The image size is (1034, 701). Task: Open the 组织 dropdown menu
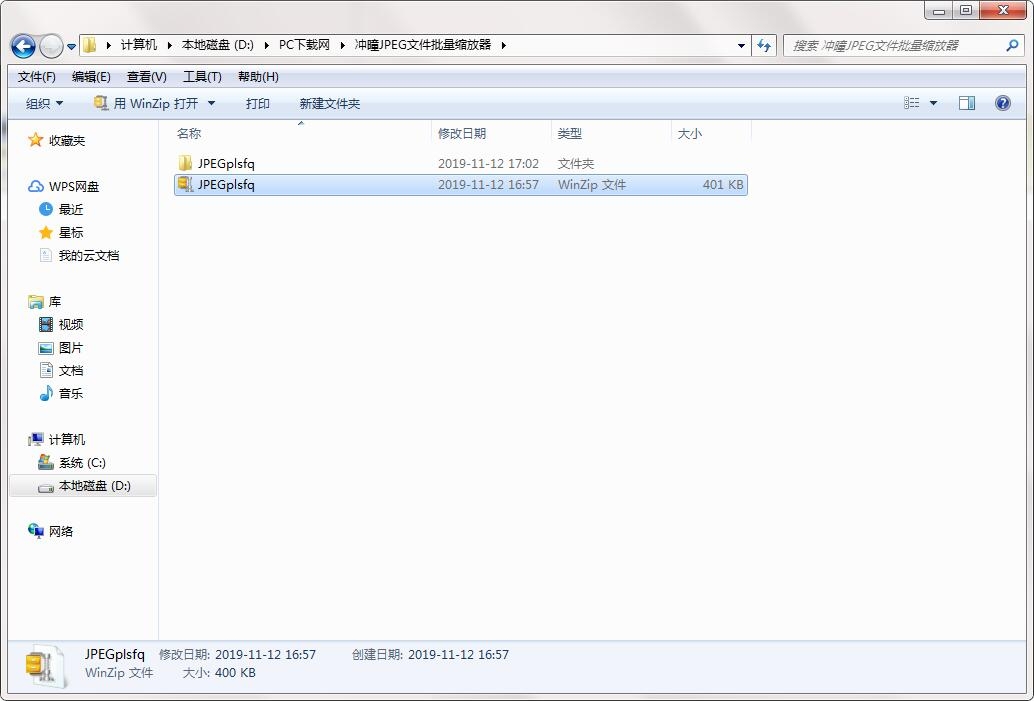(44, 104)
